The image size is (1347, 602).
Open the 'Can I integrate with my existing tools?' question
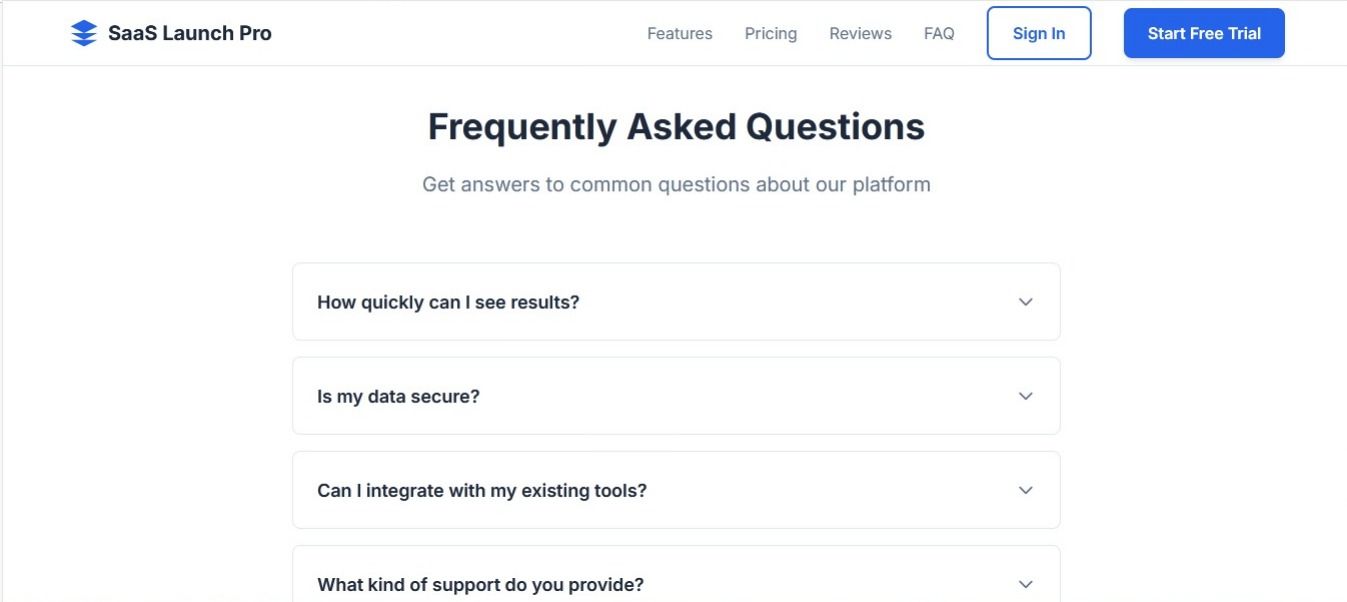(x=482, y=490)
